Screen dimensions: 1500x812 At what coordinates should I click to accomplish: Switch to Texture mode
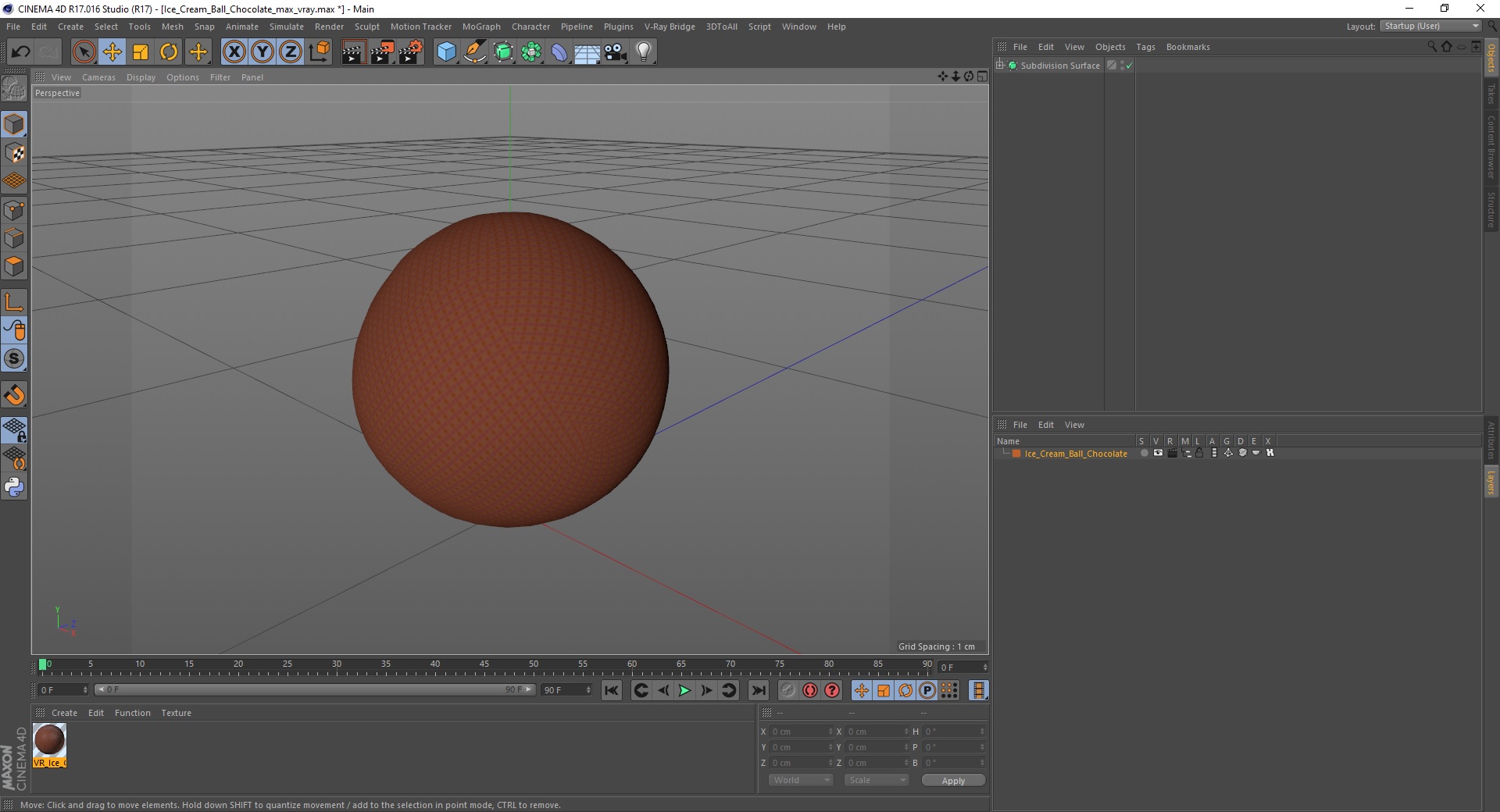(14, 152)
